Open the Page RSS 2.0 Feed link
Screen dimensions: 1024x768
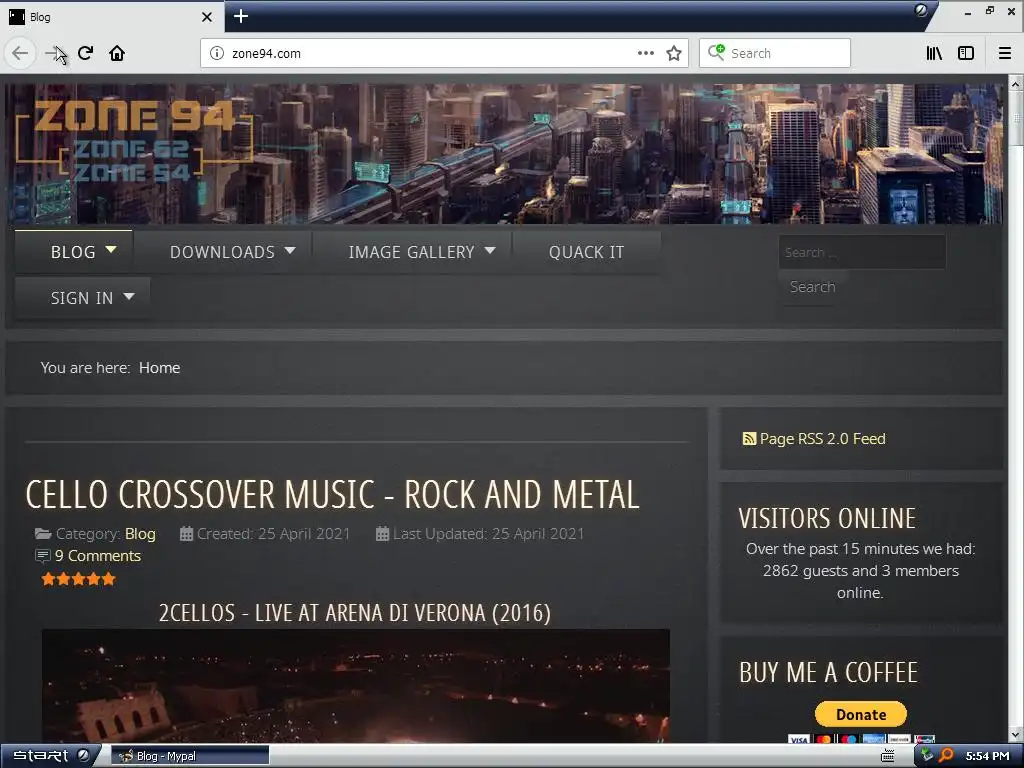click(822, 439)
